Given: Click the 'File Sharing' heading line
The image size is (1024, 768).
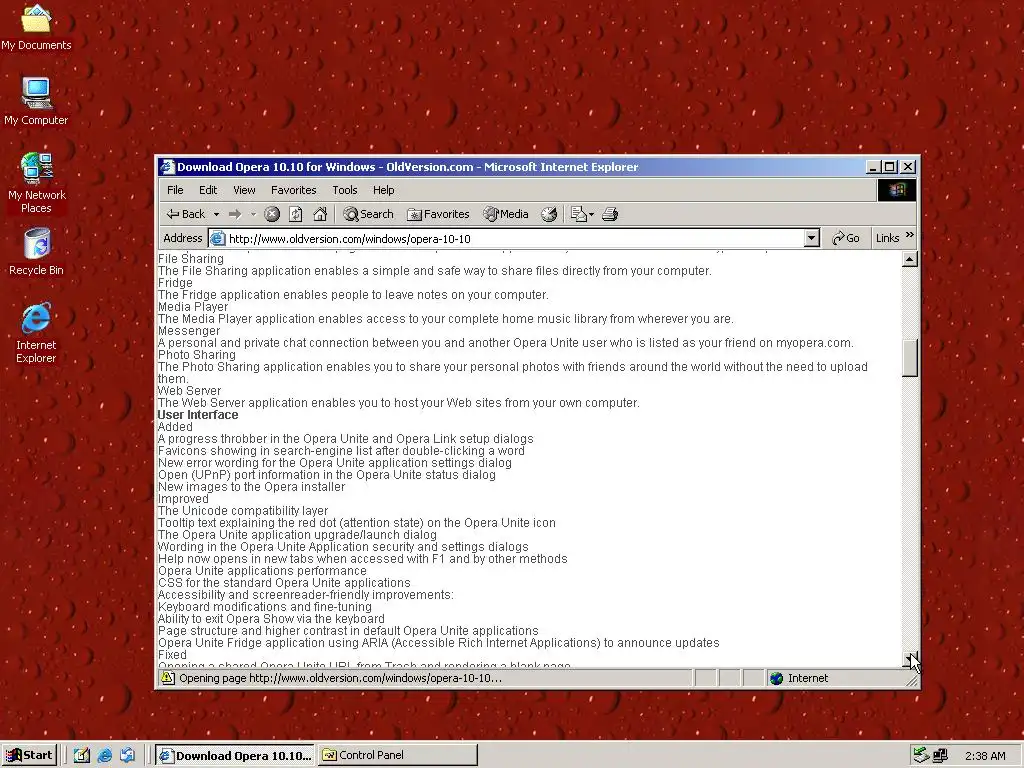Looking at the screenshot, I should coord(191,259).
